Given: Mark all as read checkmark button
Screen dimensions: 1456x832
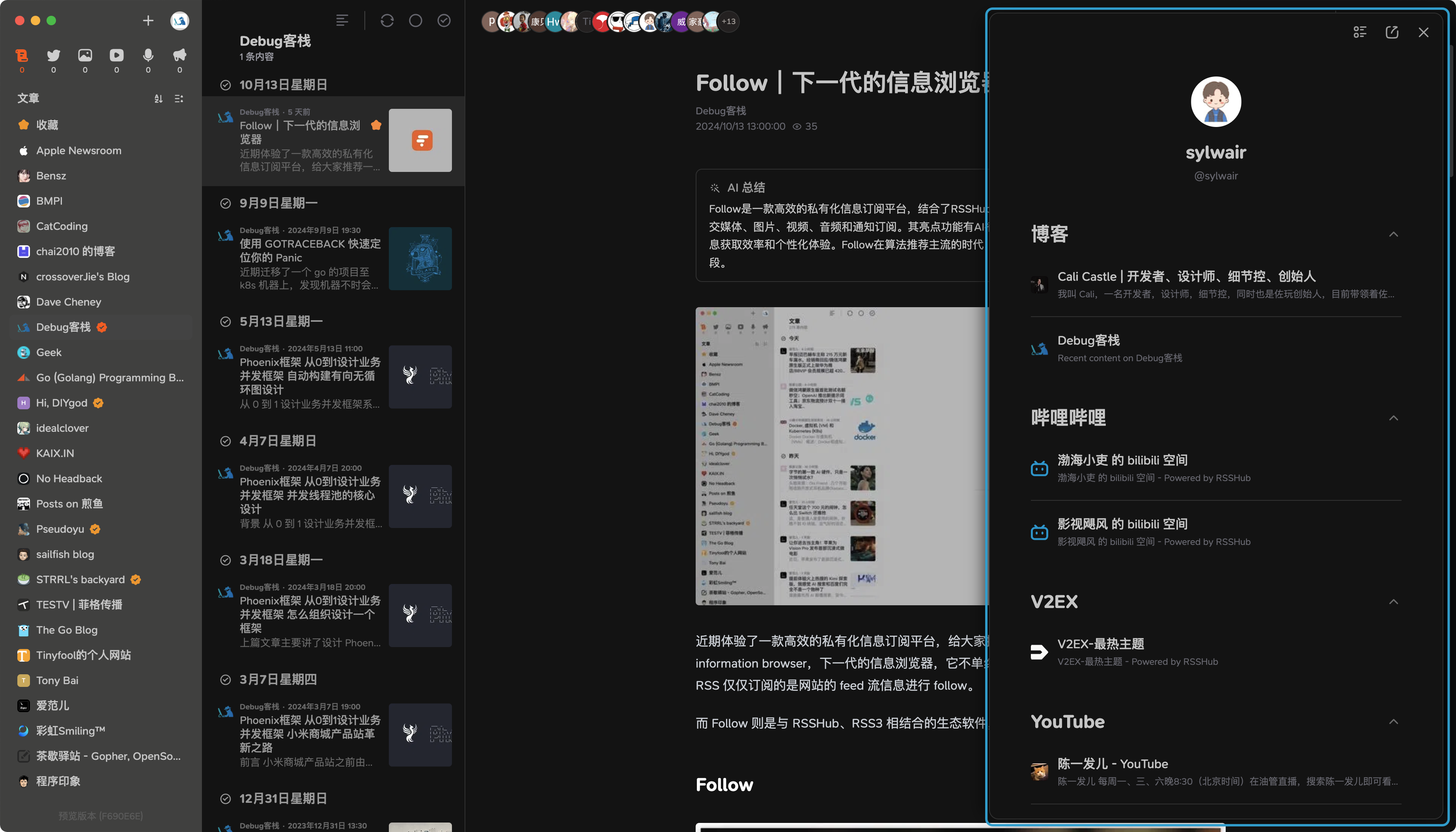Looking at the screenshot, I should 444,21.
